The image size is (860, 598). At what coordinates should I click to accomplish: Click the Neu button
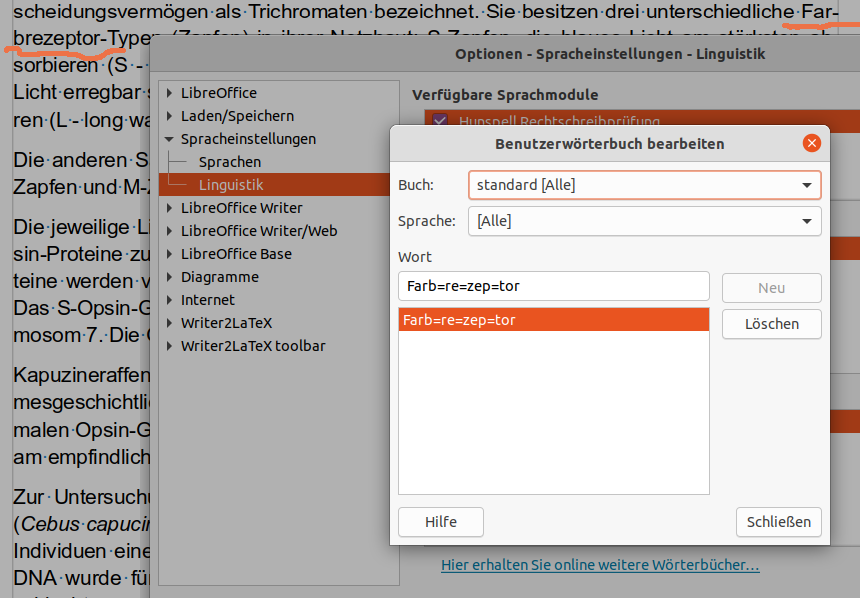(x=771, y=288)
